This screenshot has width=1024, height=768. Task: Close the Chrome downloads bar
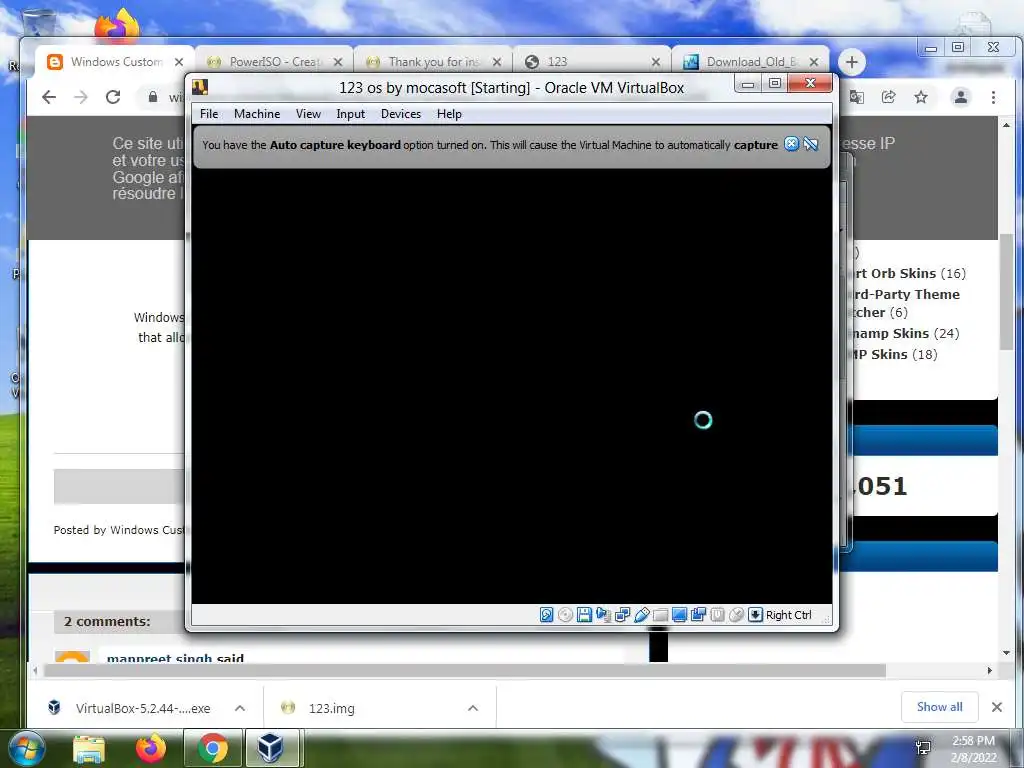[x=997, y=707]
